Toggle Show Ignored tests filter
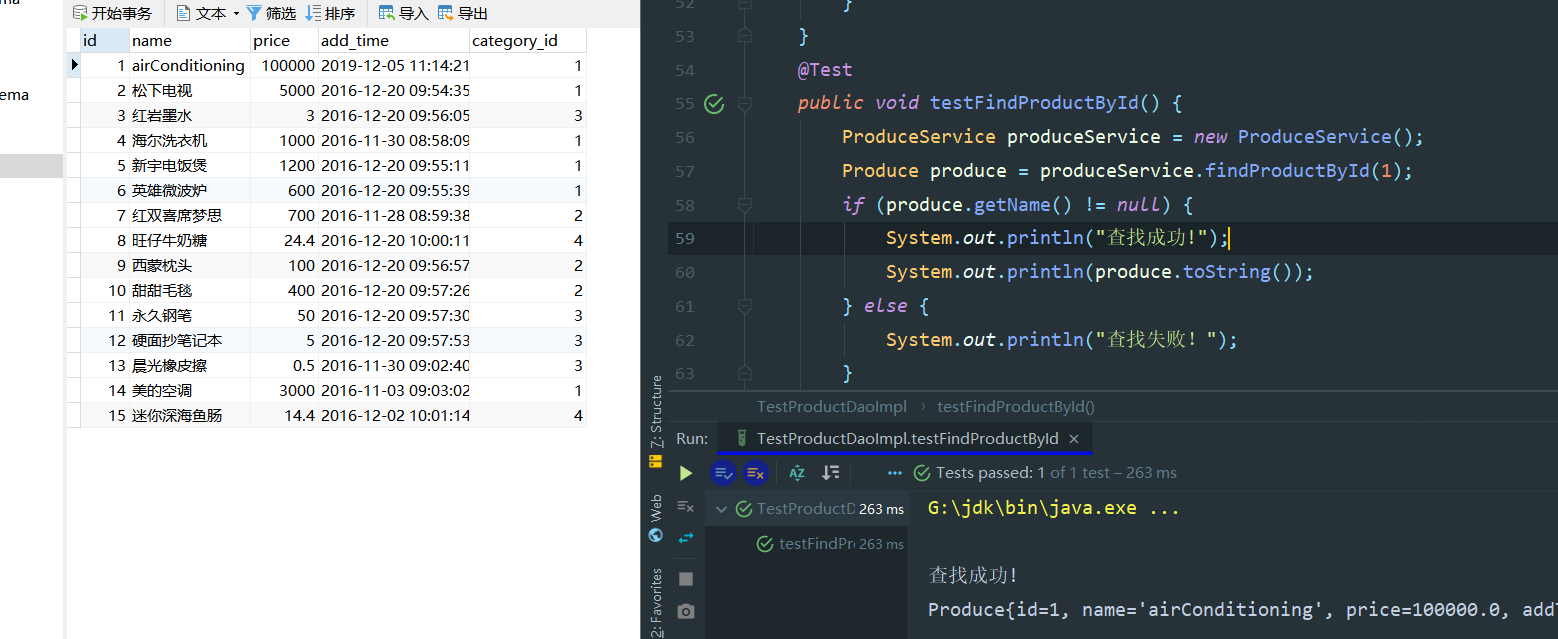 pyautogui.click(x=755, y=473)
